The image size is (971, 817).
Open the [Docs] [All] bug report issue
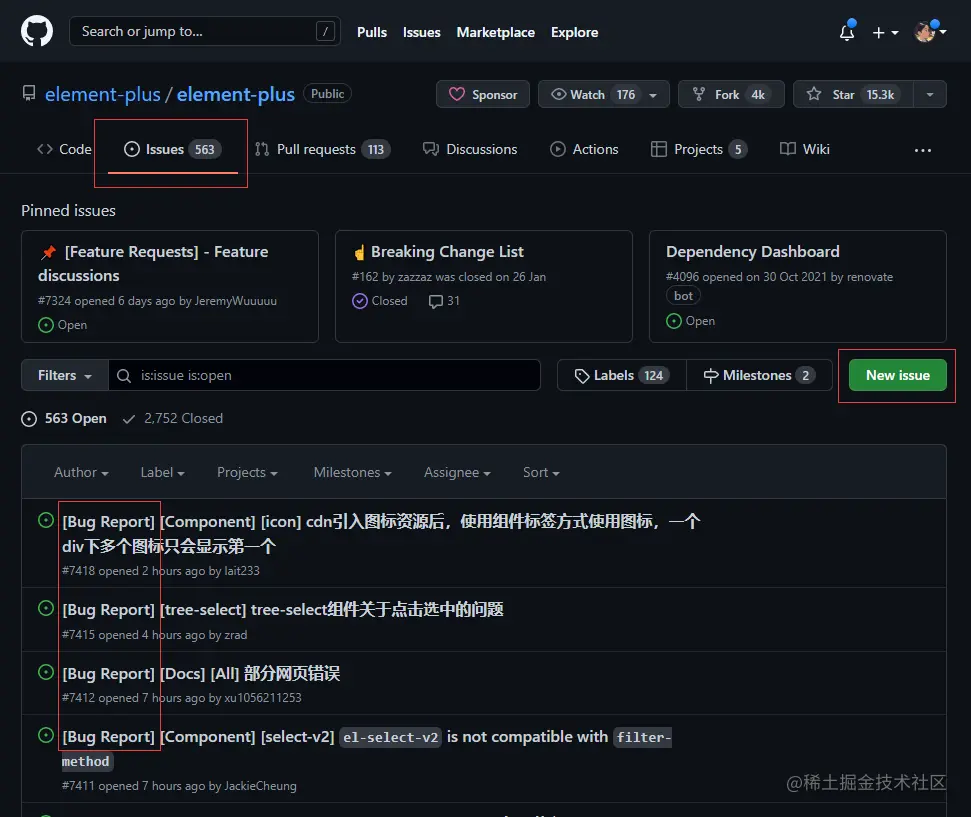click(201, 673)
